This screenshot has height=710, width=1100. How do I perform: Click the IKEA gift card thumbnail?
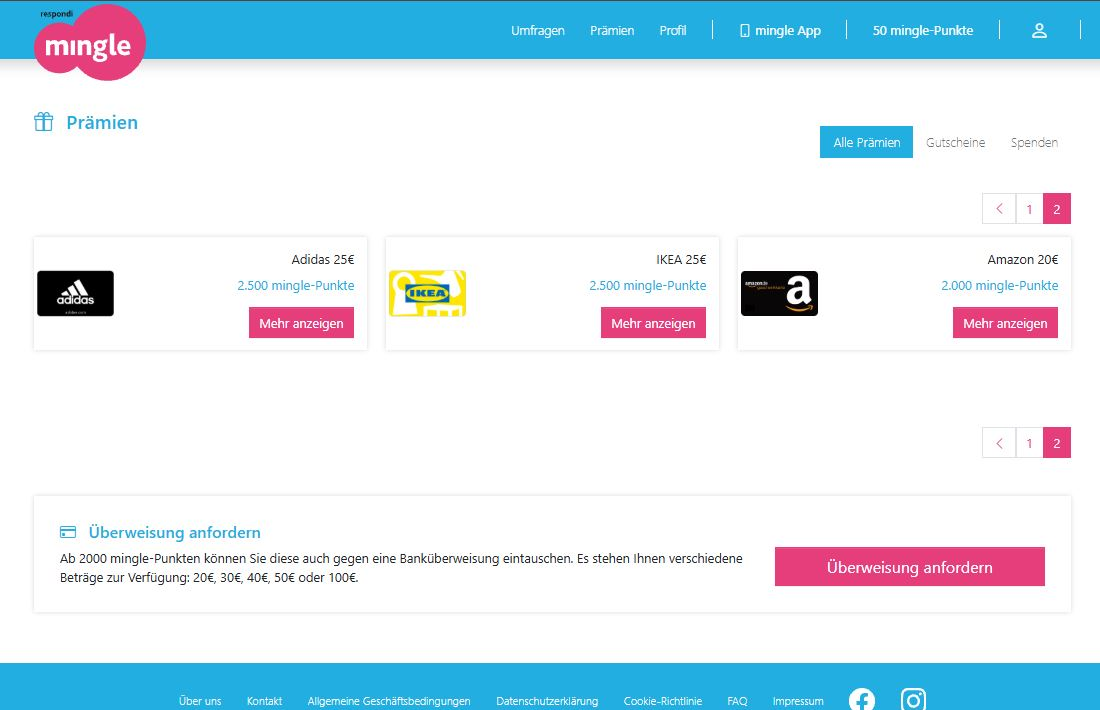[x=427, y=293]
